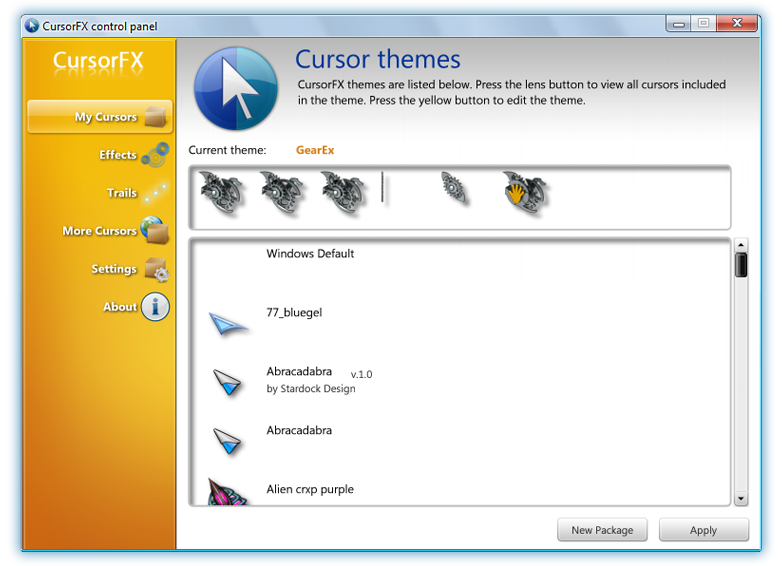Click the first GearEx cursor preview
The height and width of the screenshot is (566, 782).
221,192
